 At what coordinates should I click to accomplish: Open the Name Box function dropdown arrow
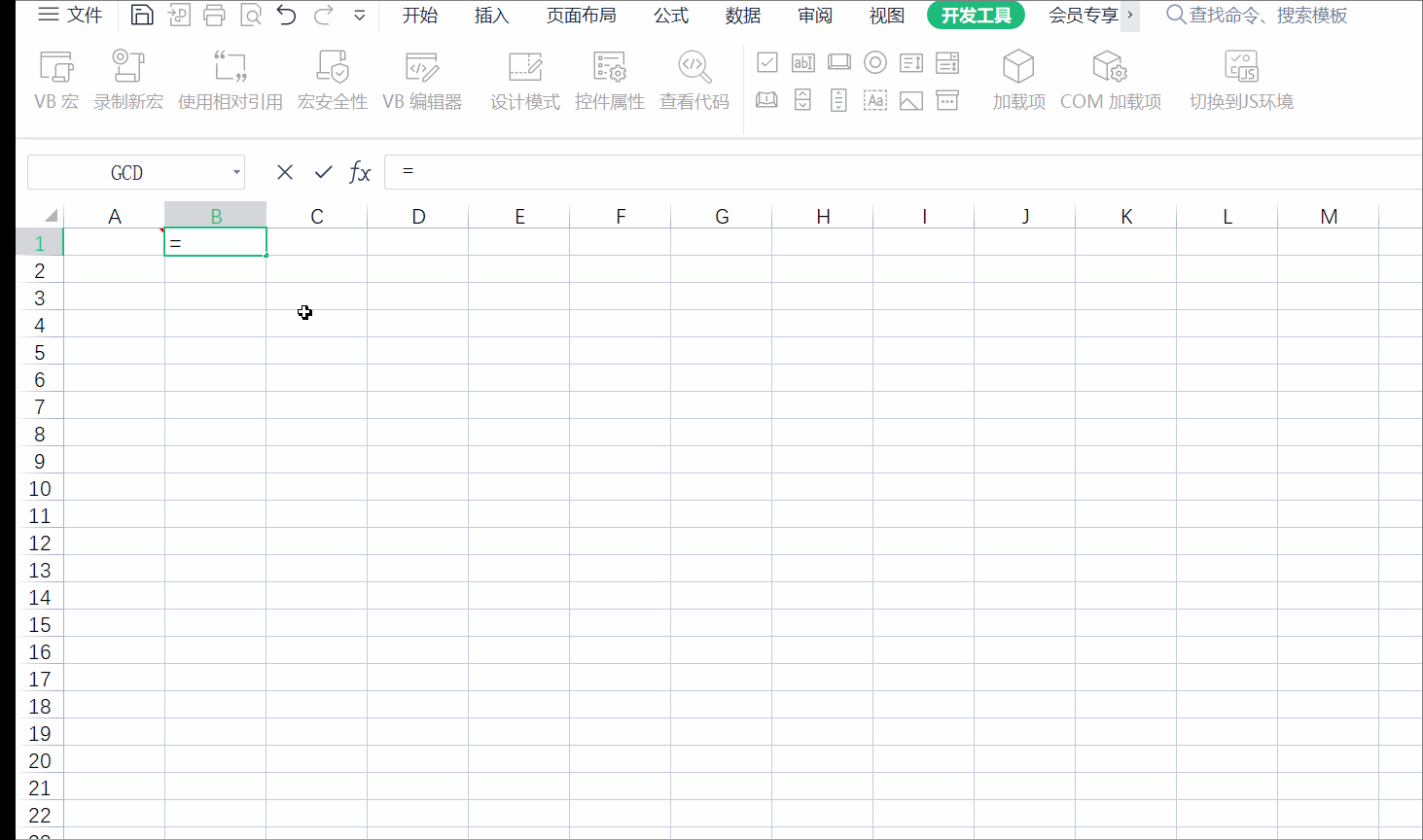click(x=236, y=172)
